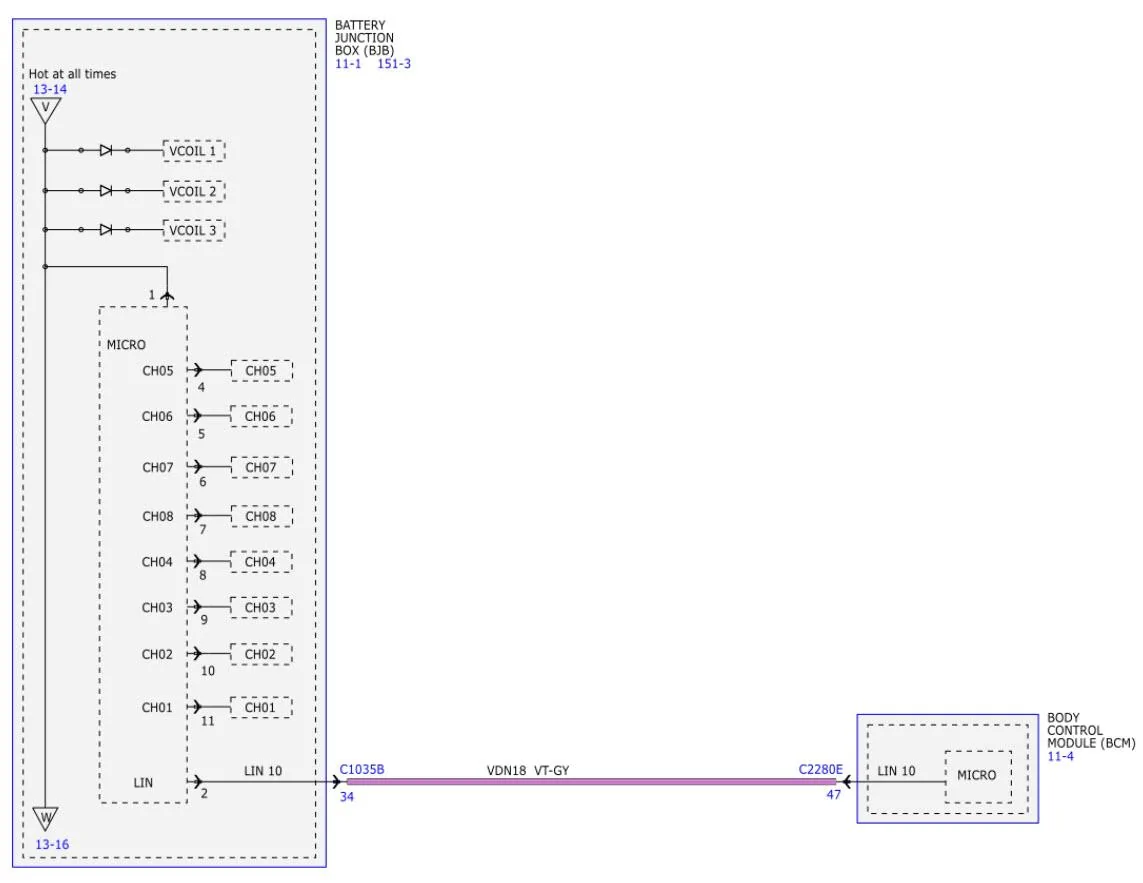
Task: Select the CH02 dashed output box
Action: click(x=261, y=654)
